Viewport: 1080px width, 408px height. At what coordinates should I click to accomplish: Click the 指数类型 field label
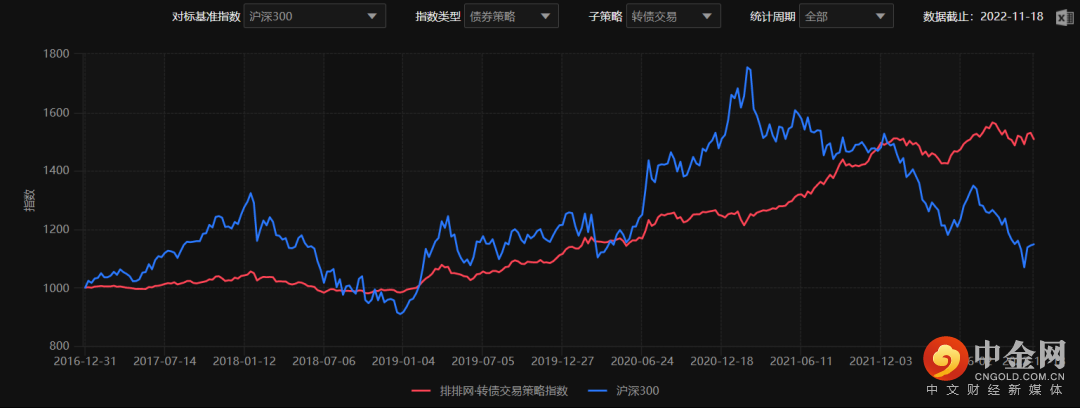(x=437, y=17)
